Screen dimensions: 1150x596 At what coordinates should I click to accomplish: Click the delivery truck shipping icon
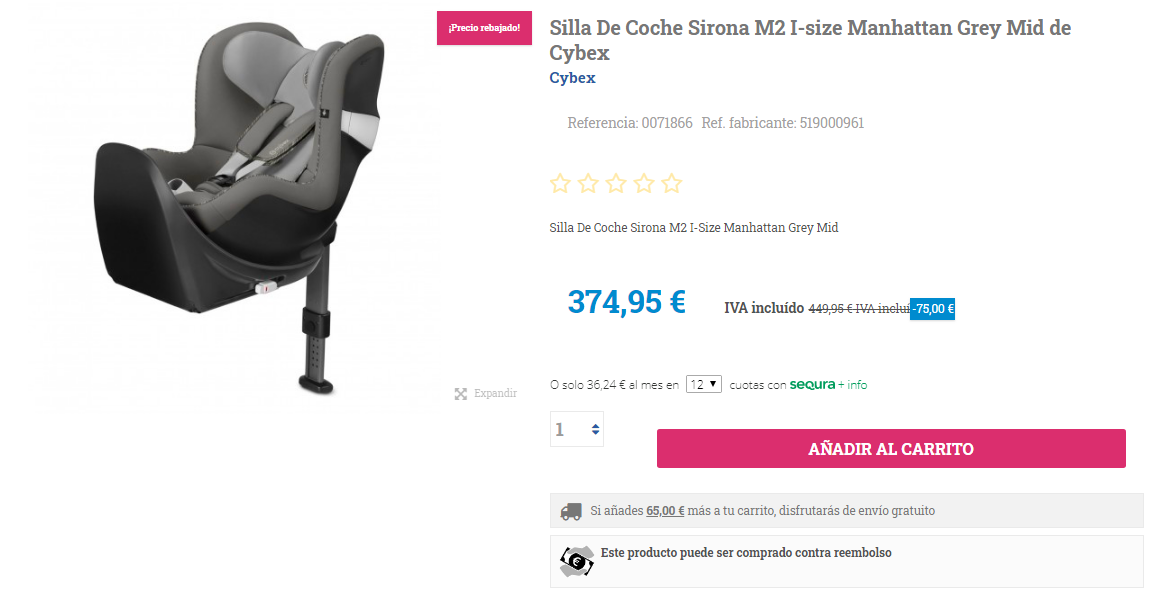pyautogui.click(x=571, y=511)
